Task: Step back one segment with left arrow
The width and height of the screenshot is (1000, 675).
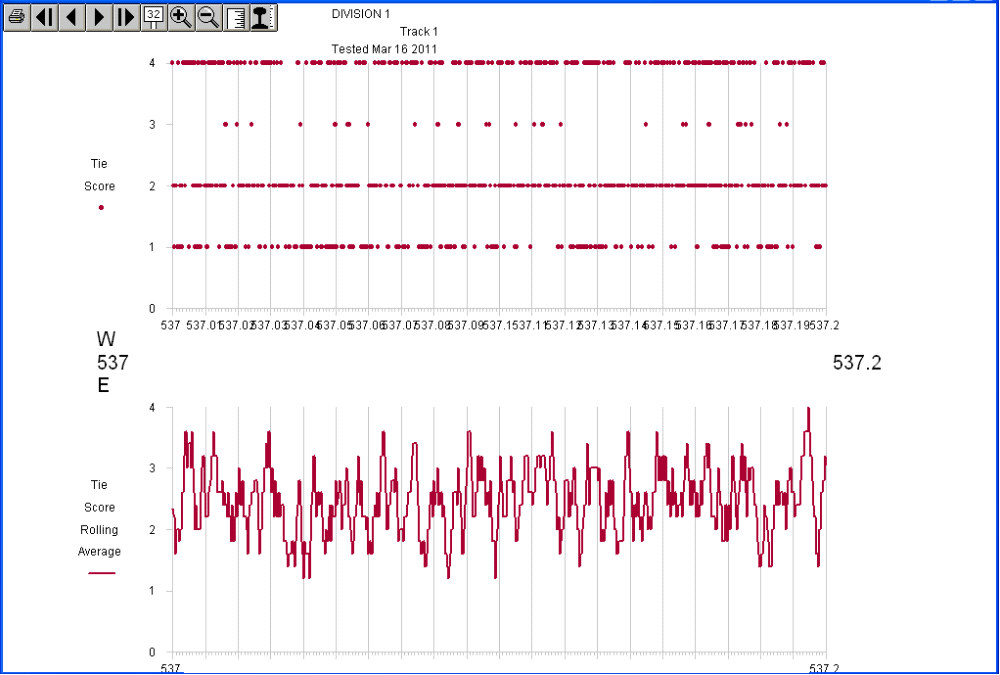Action: pos(72,17)
